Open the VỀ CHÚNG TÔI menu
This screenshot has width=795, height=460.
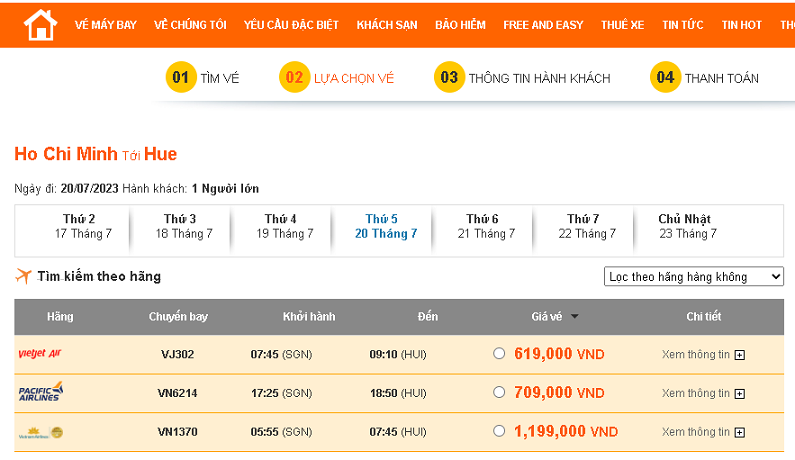[x=190, y=25]
